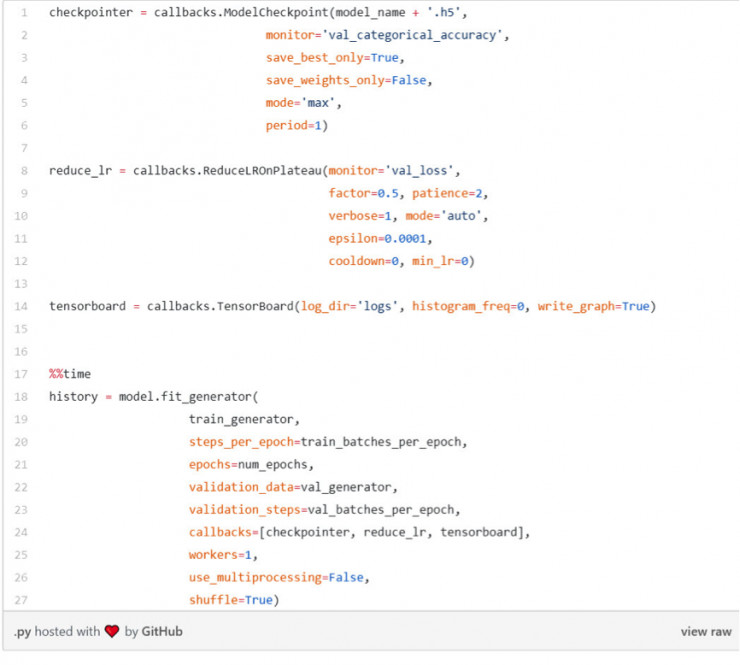This screenshot has height=665, width=740.
Task: Click line number 8 beside reduce_lr
Action: 24,171
